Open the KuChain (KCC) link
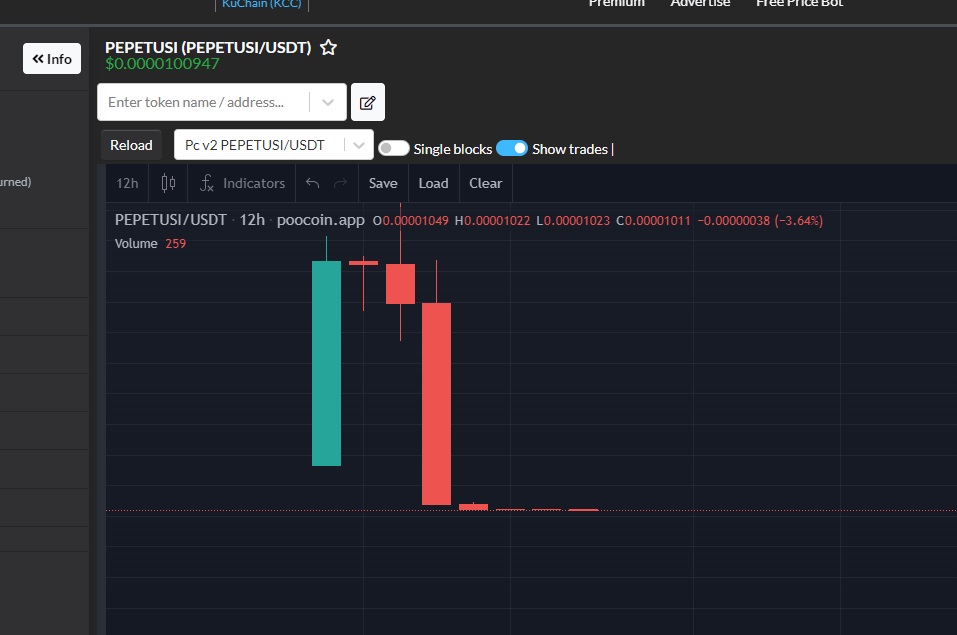This screenshot has width=957, height=635. tap(262, 4)
